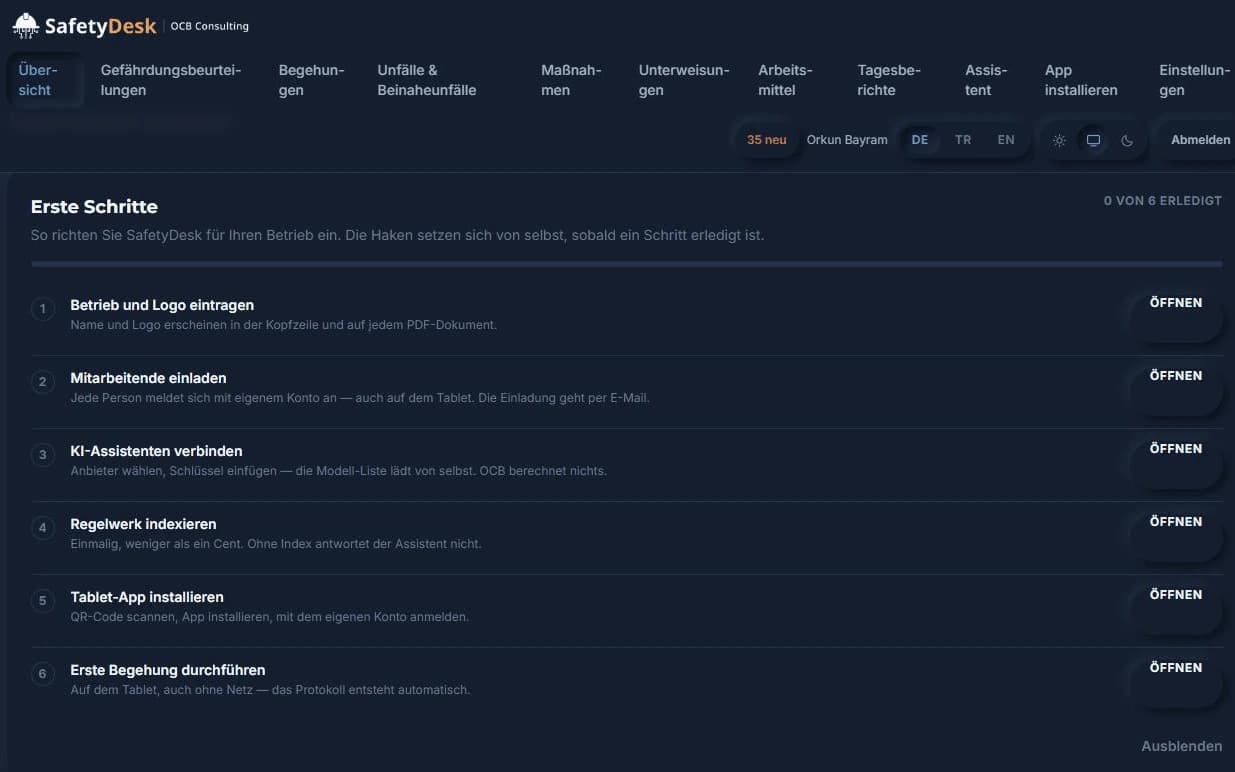Switch language to EN
The height and width of the screenshot is (772, 1235).
[x=1006, y=140]
